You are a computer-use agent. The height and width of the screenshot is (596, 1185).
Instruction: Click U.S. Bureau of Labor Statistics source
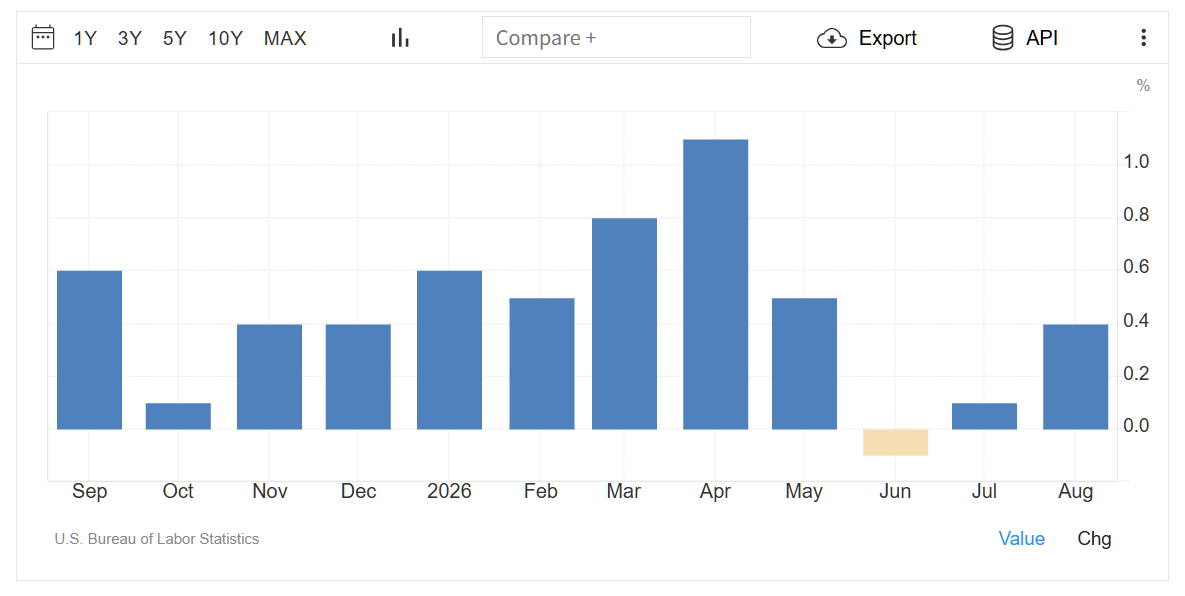156,539
